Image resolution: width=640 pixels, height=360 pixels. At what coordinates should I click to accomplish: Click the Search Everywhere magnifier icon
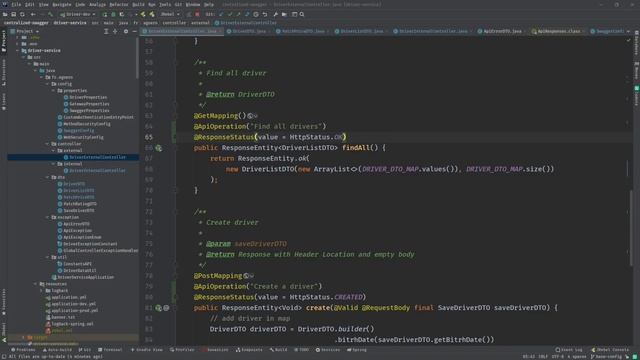pos(302,14)
